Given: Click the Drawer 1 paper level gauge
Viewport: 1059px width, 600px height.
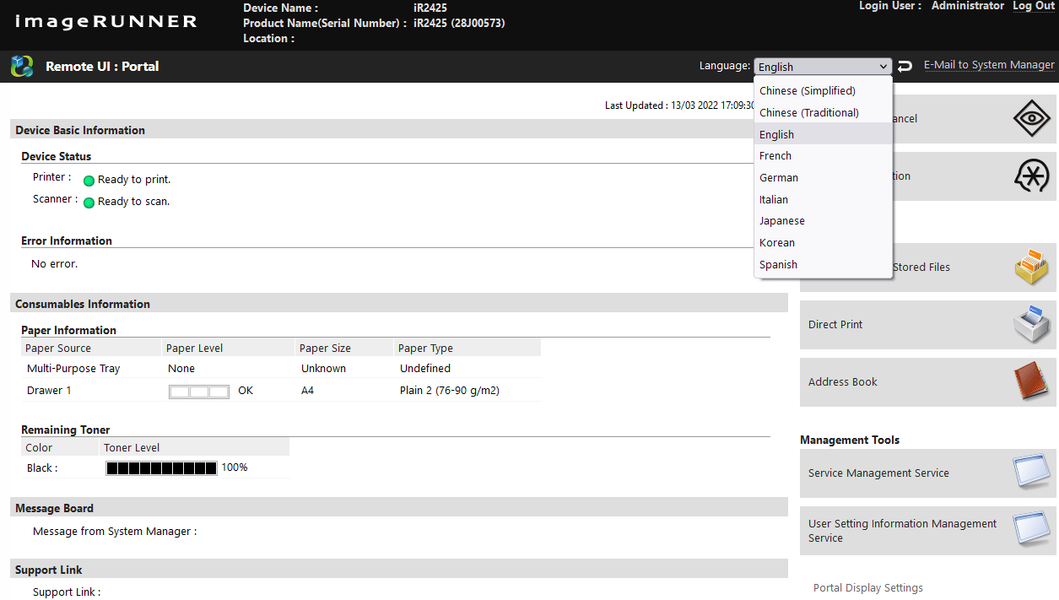Looking at the screenshot, I should [199, 391].
